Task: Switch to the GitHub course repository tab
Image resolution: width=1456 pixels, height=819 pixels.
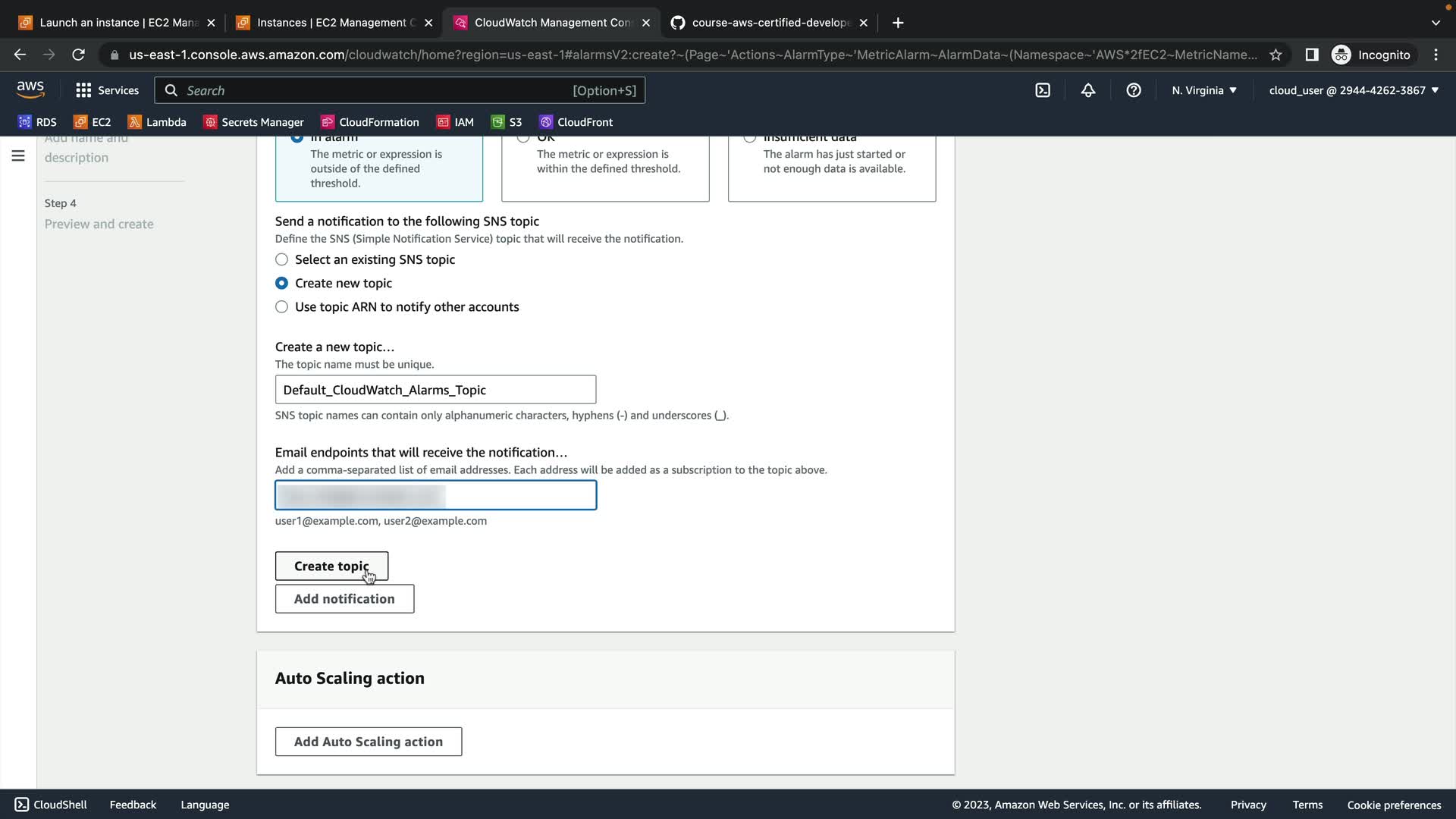Action: tap(770, 23)
